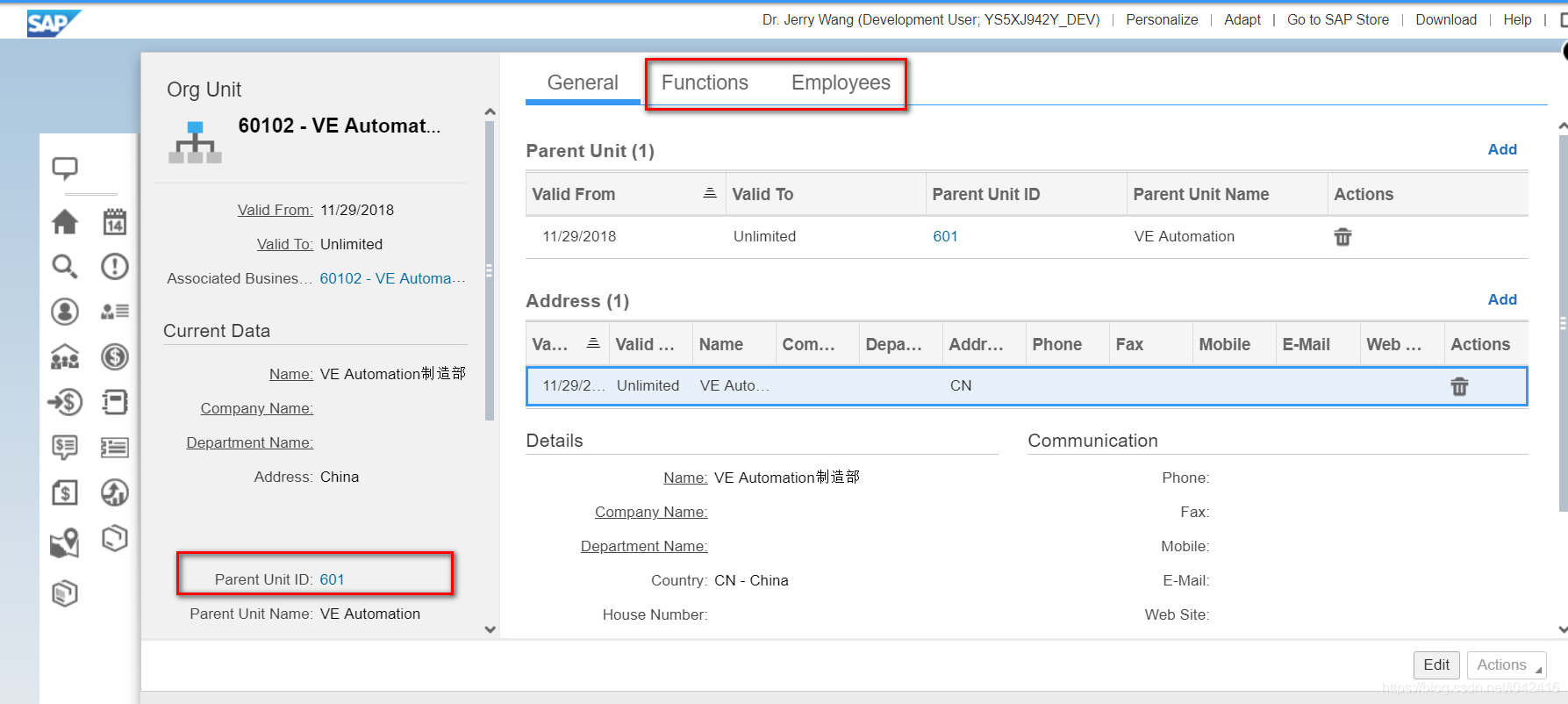Viewport: 1568px width, 704px height.
Task: Open the hexagon cube outline icon
Action: point(115,538)
